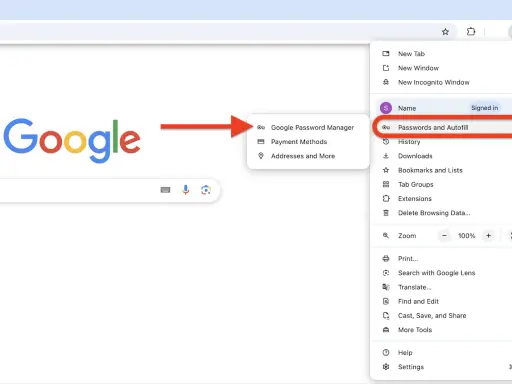The width and height of the screenshot is (512, 384).
Task: Open Google Password Manager
Action: point(308,127)
